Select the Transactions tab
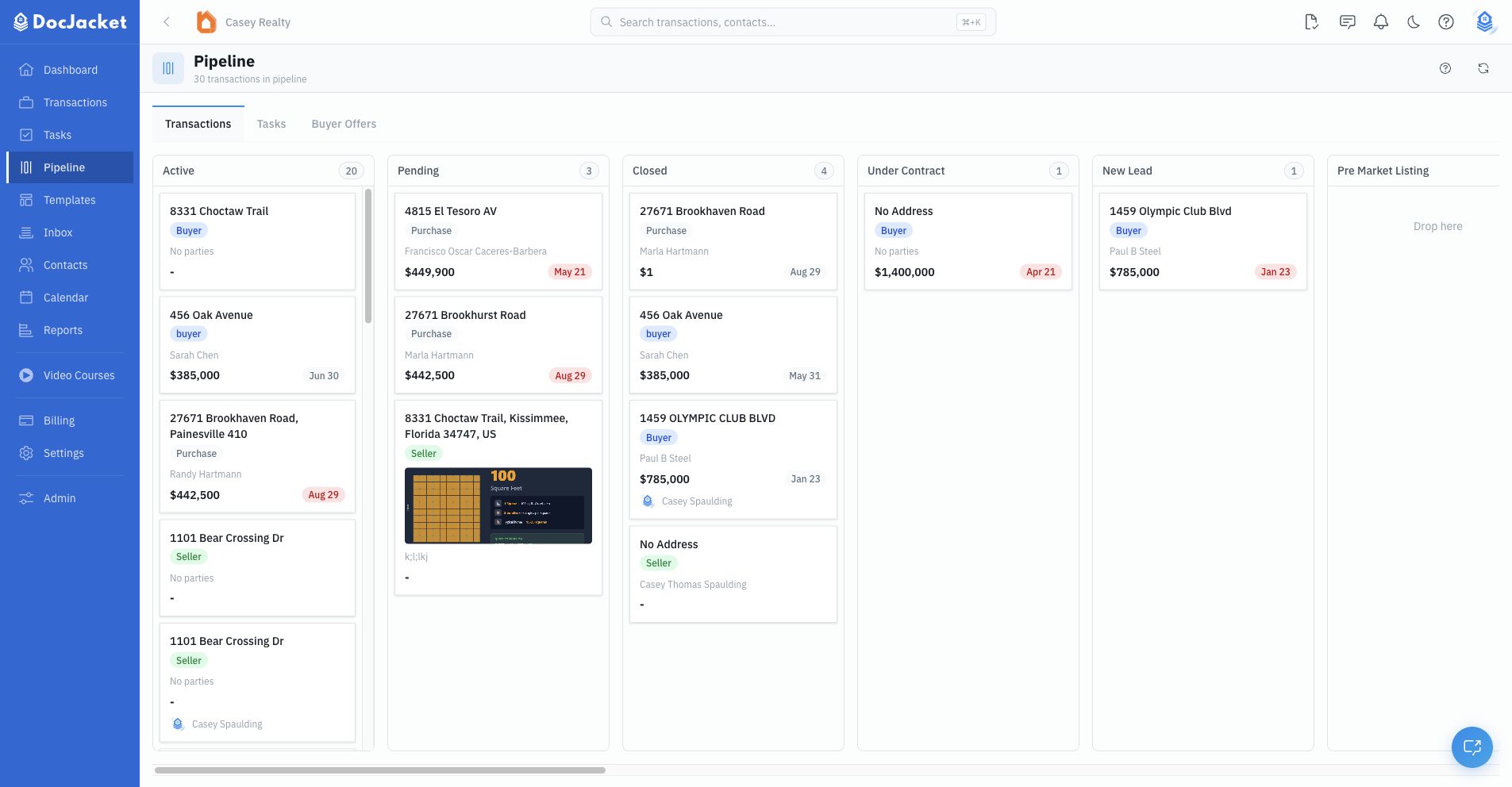The height and width of the screenshot is (787, 1512). pyautogui.click(x=198, y=124)
